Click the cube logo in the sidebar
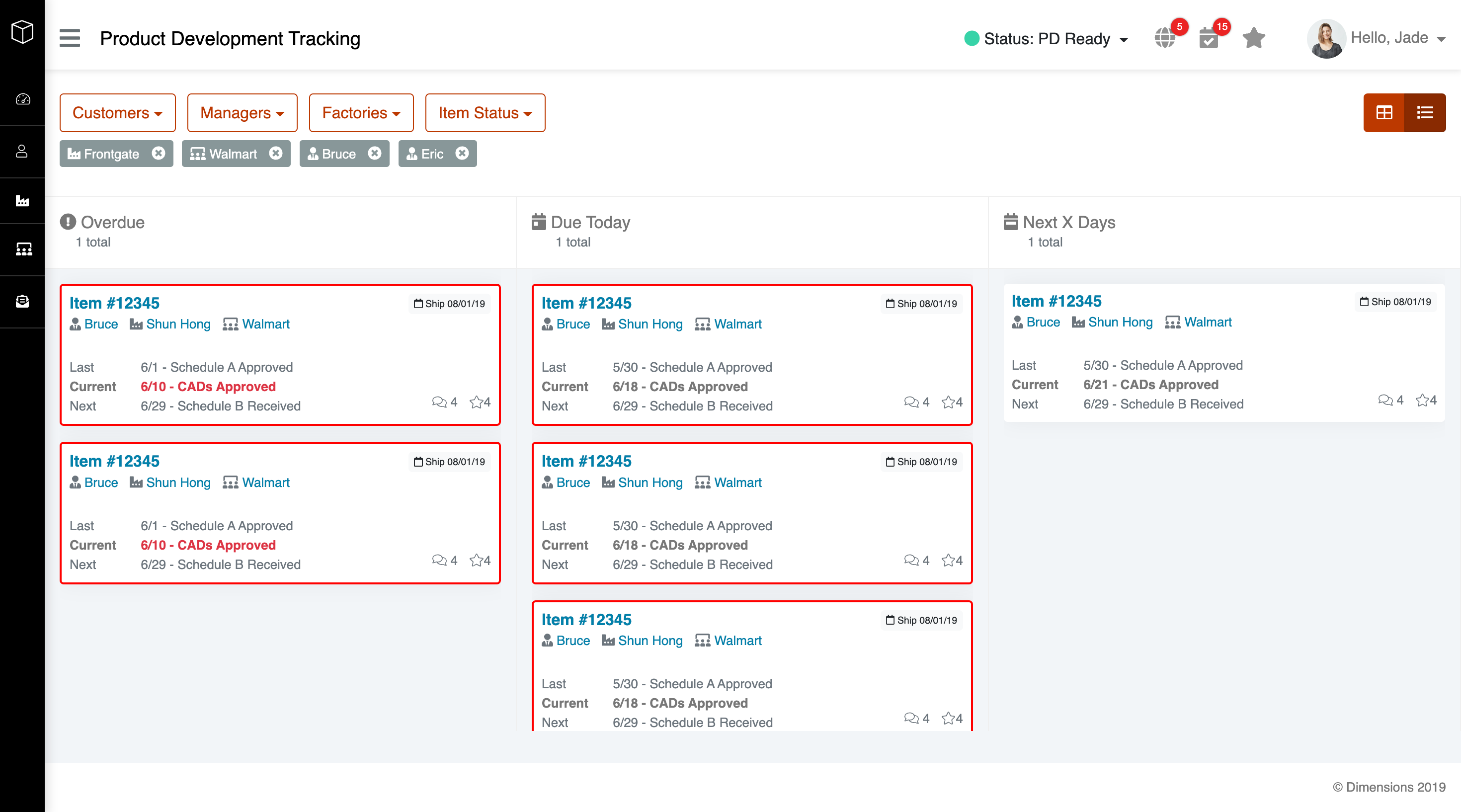The image size is (1461, 812). [22, 32]
